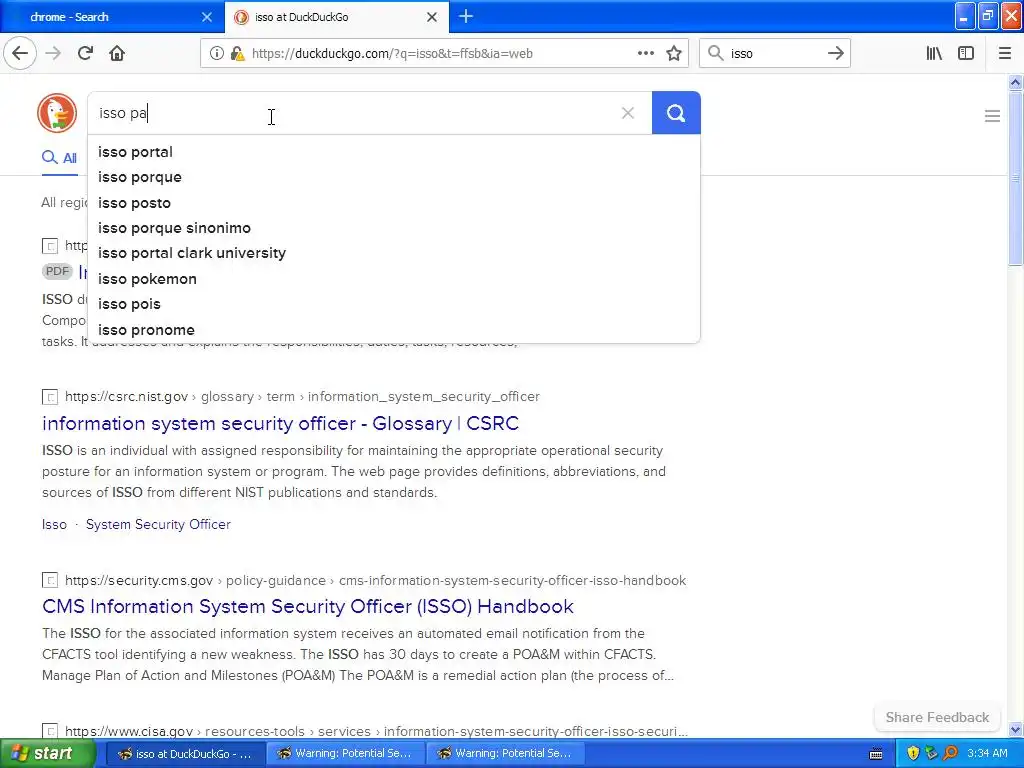Choose suggestion 'isso pronome'
The image size is (1024, 768).
coord(394,330)
